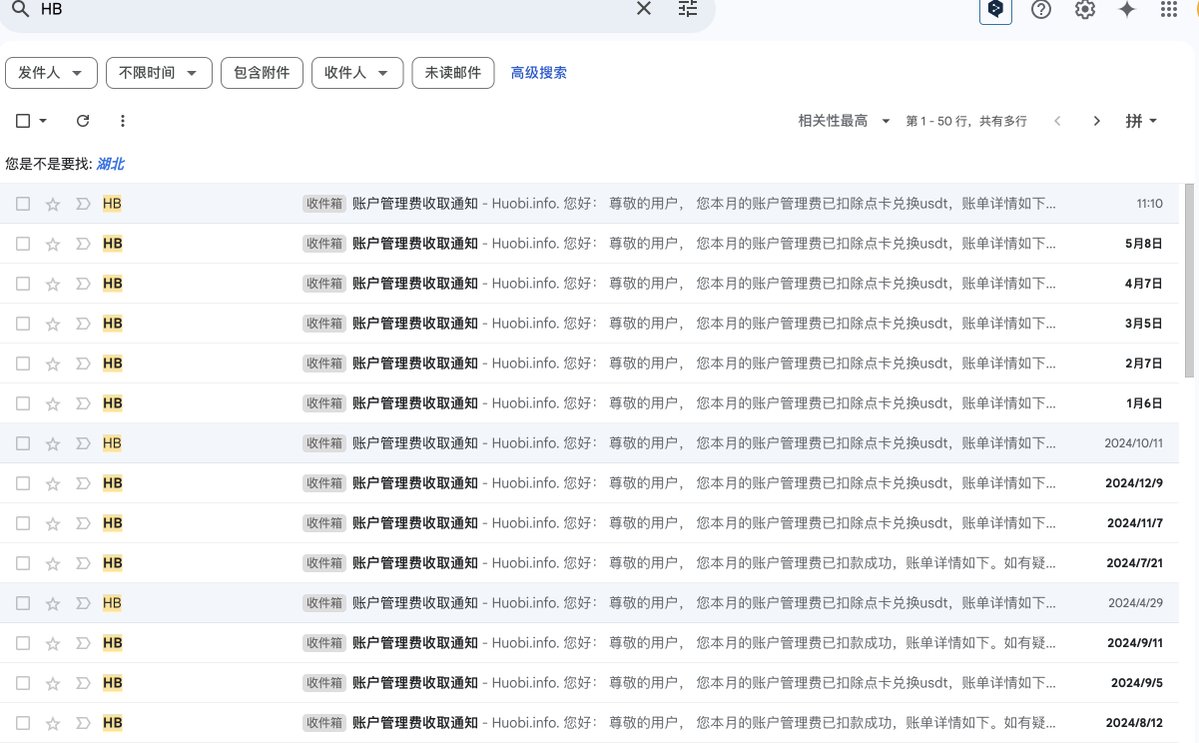1199x743 pixels.
Task: Open the 发件人 filter dropdown
Action: (51, 73)
